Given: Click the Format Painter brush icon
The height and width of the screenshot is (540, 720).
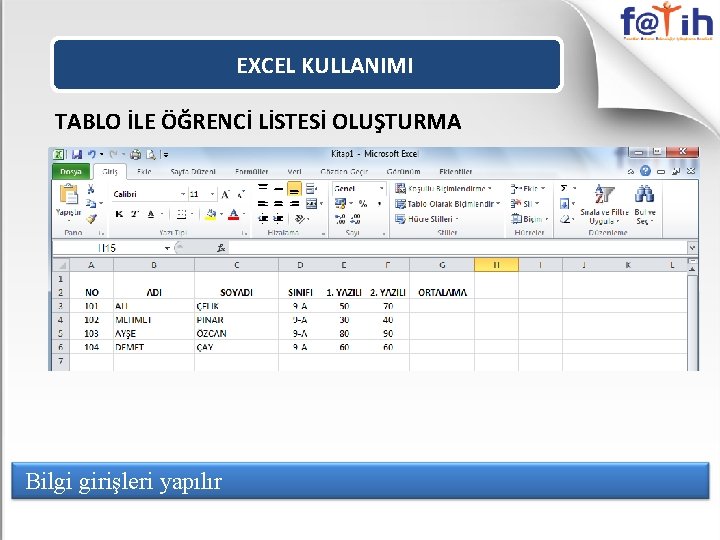Looking at the screenshot, I should [x=91, y=219].
